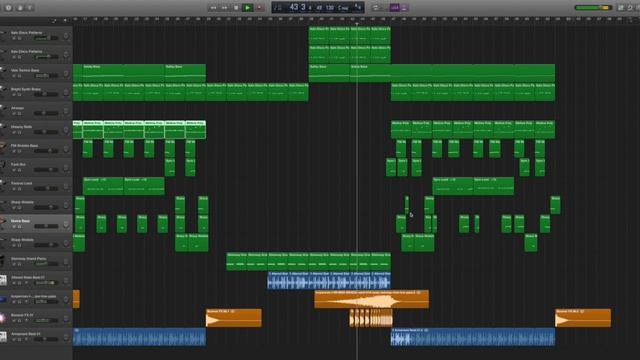Viewport: 640px width, 360px height.
Task: Click the FM Bubble Bass instrument icon
Action: (x=3, y=149)
